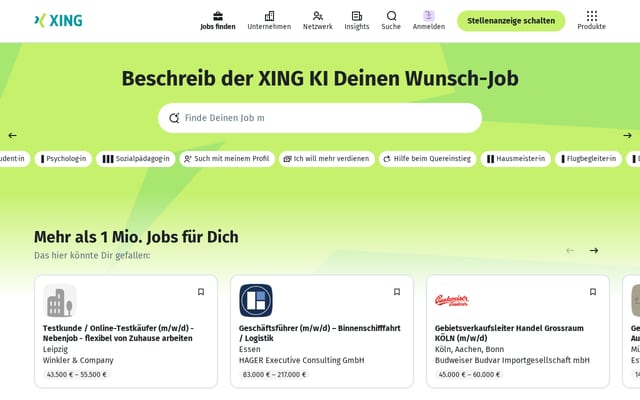Choose Such mit meinem Profil chip
640x400 pixels.
(227, 159)
